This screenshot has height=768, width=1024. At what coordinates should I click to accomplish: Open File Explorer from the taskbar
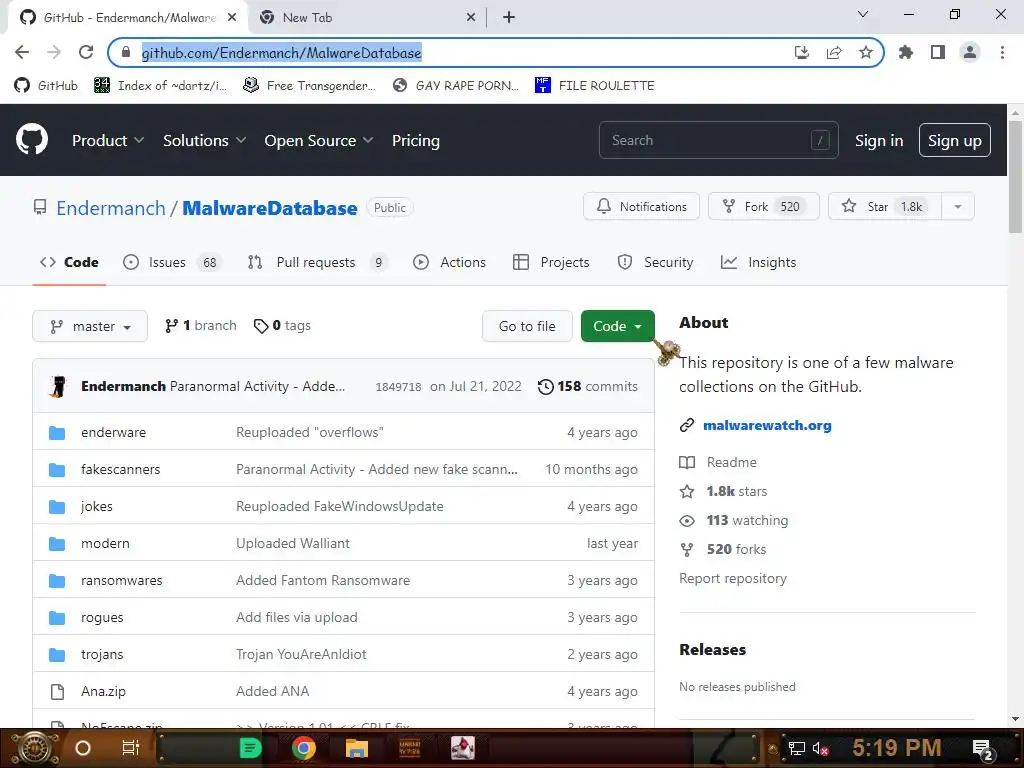tap(357, 748)
